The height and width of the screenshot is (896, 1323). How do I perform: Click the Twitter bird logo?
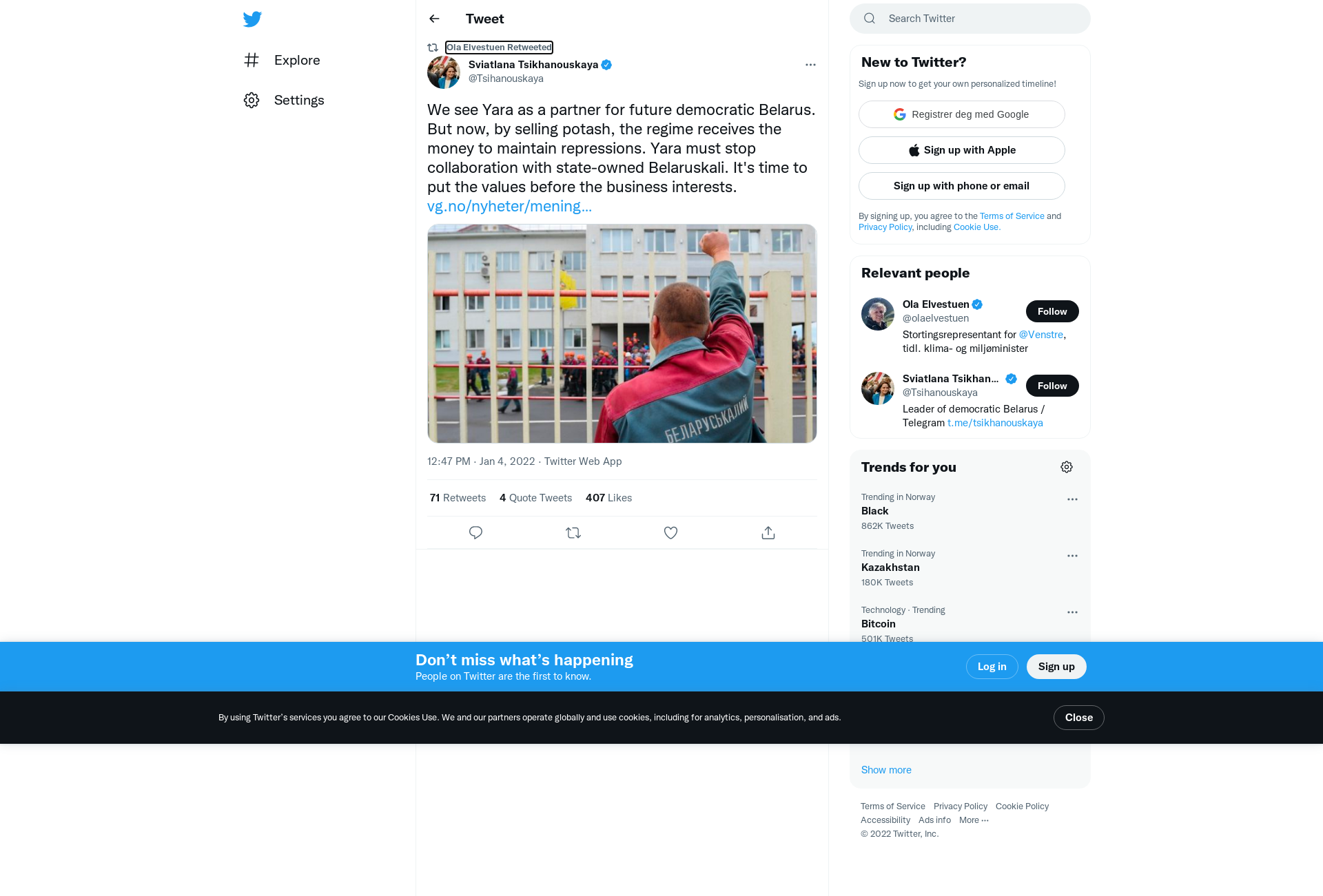click(252, 19)
